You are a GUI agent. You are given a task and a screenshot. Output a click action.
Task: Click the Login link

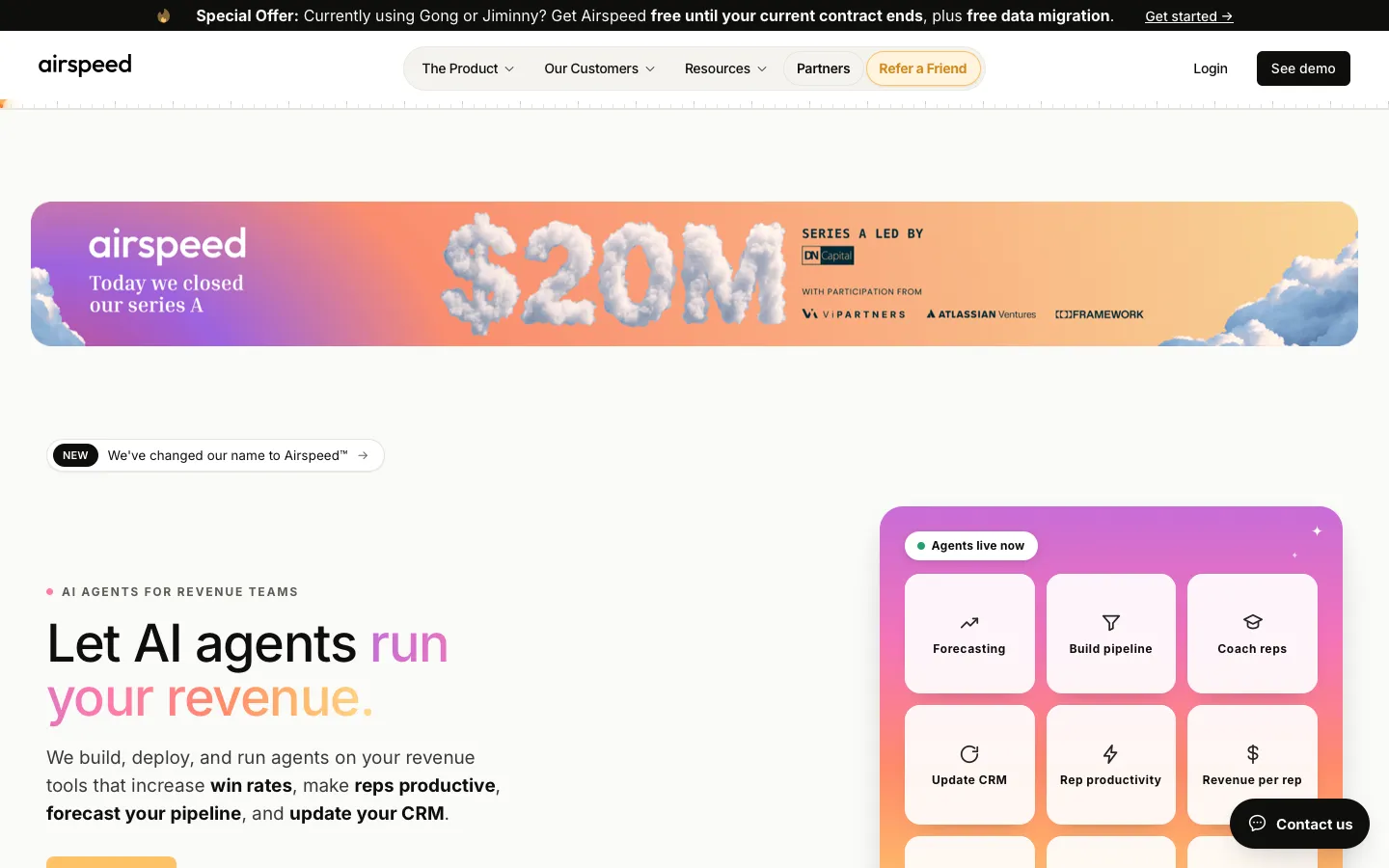[1210, 68]
